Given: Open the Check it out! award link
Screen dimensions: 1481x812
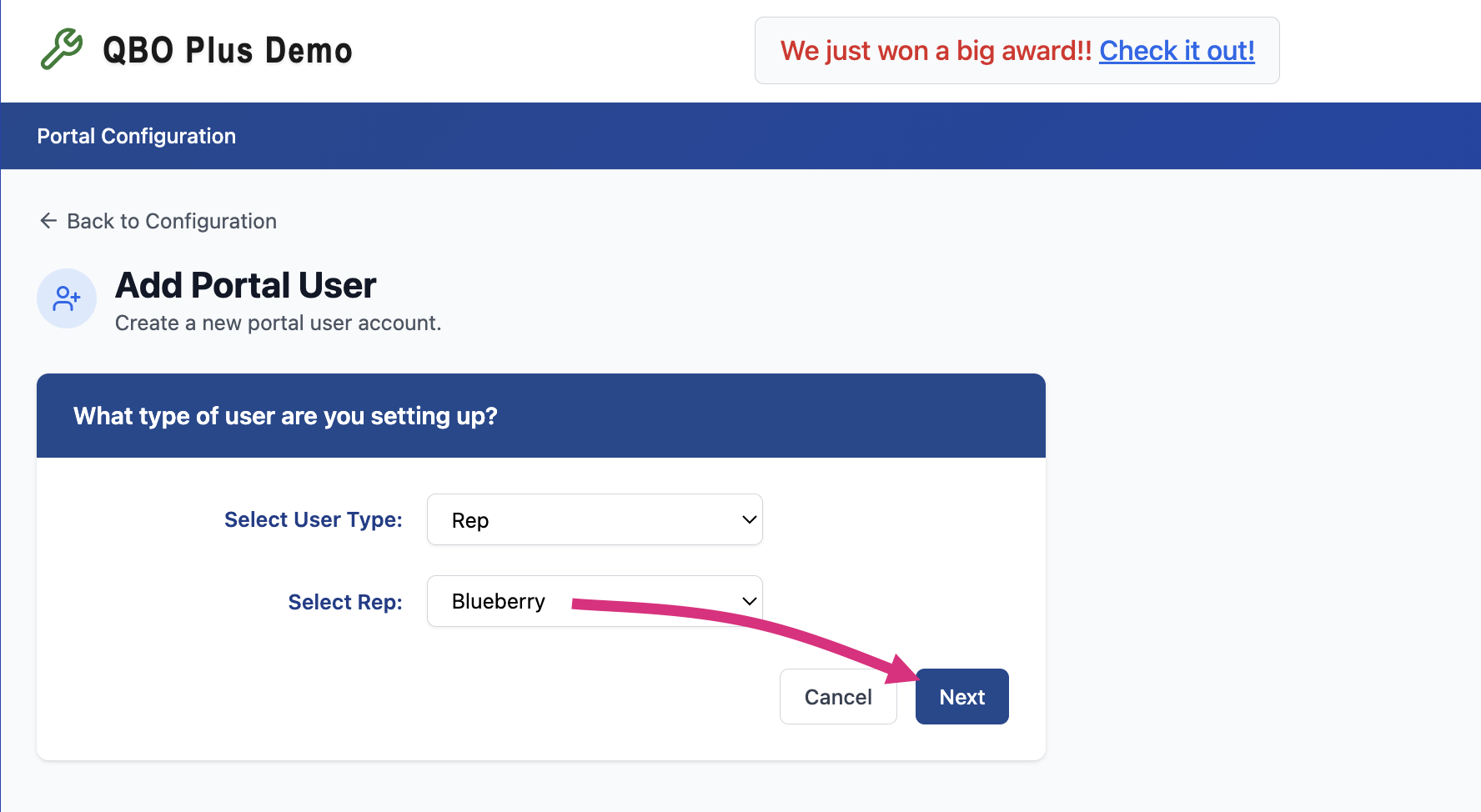Looking at the screenshot, I should point(1177,51).
